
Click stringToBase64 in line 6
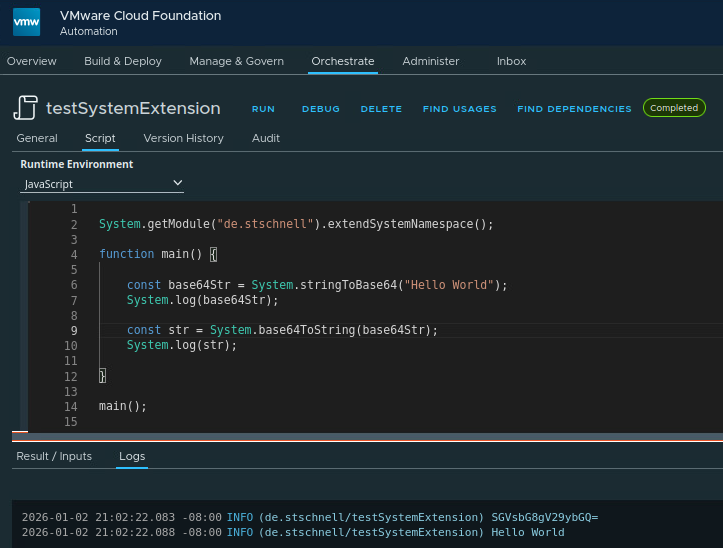click(x=348, y=285)
